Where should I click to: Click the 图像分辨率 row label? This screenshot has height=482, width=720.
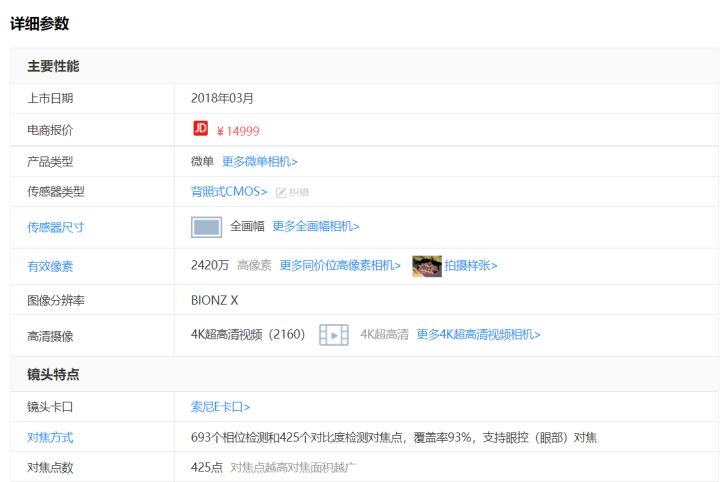(x=56, y=300)
